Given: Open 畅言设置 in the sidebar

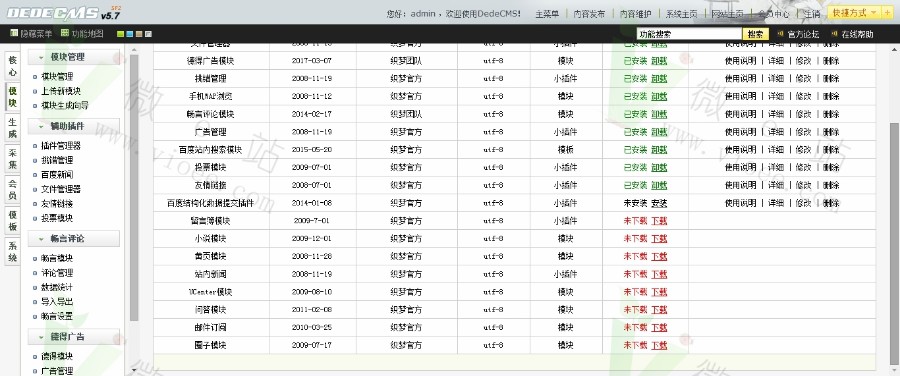Looking at the screenshot, I should click(57, 316).
